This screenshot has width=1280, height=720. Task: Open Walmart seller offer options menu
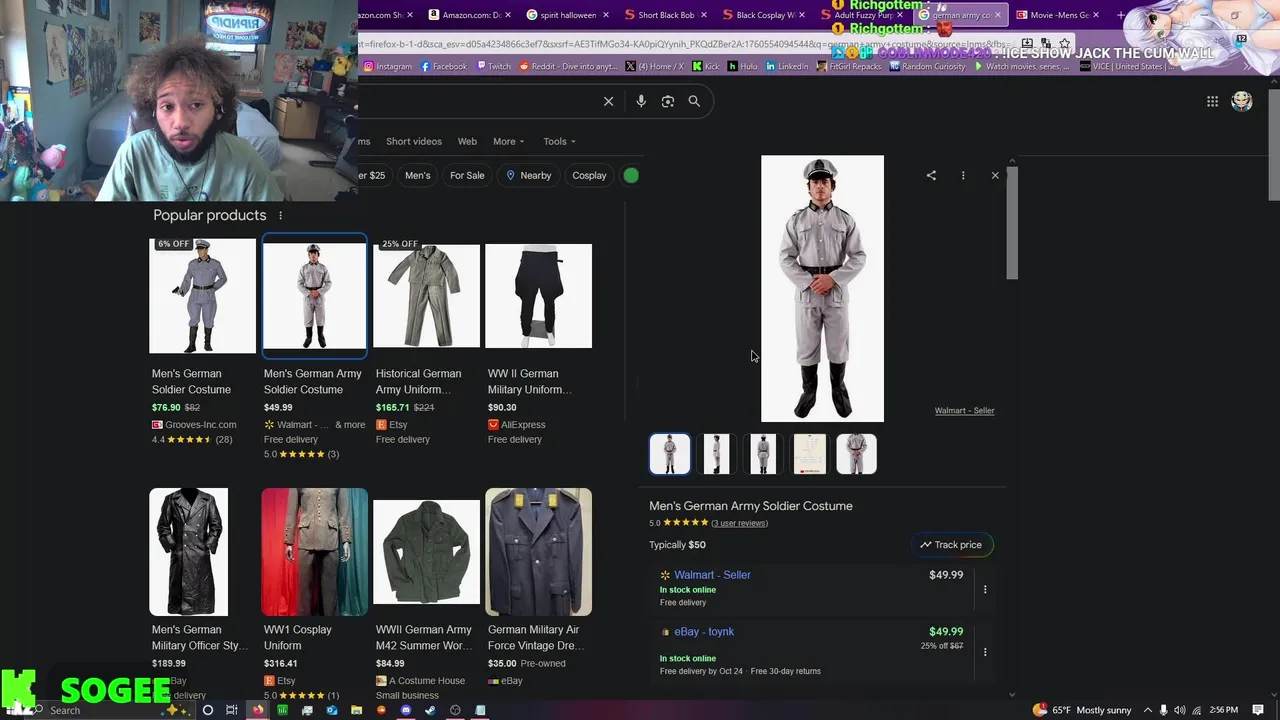coord(985,589)
